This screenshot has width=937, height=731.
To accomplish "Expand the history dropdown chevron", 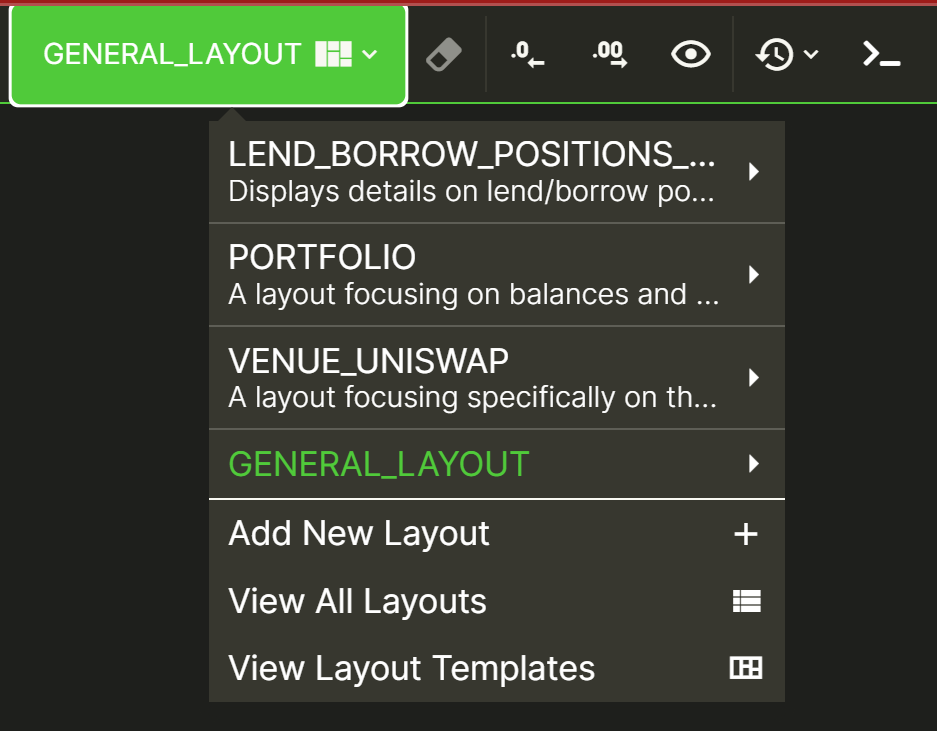I will point(811,54).
